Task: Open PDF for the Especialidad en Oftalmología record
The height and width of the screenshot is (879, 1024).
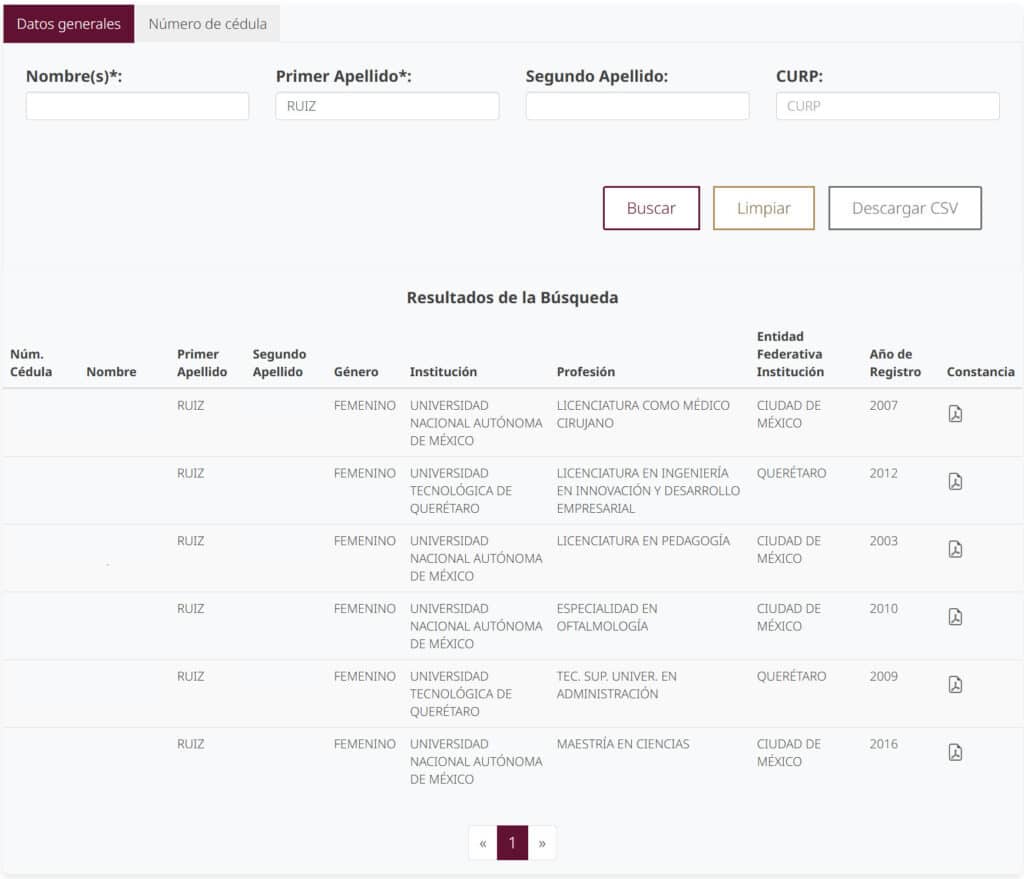Action: point(956,616)
